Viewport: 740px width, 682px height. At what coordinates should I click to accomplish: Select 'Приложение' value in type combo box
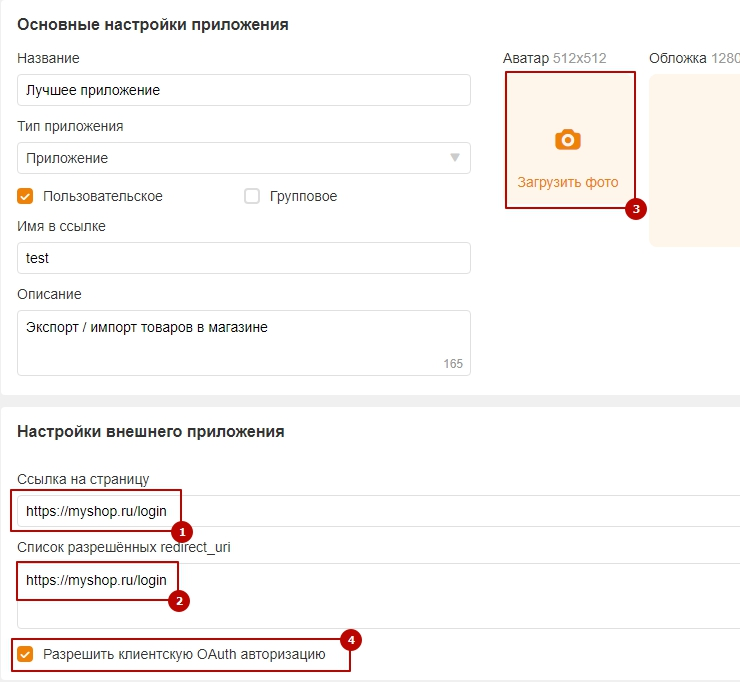pyautogui.click(x=67, y=158)
